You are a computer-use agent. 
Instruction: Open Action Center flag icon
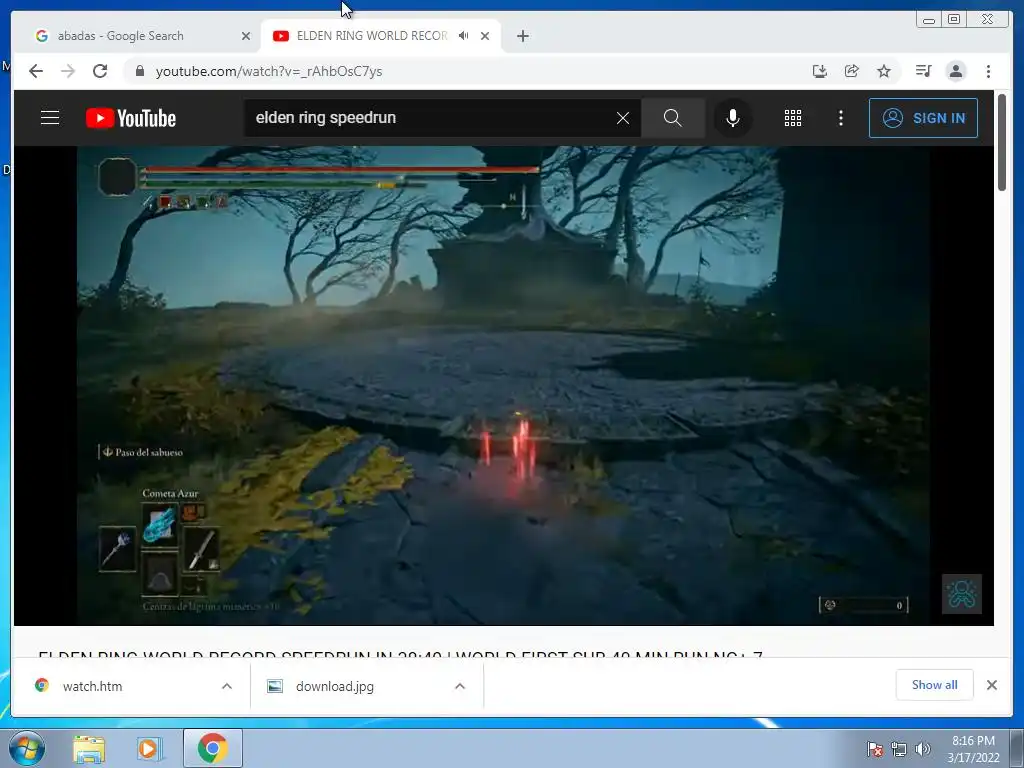click(x=874, y=749)
